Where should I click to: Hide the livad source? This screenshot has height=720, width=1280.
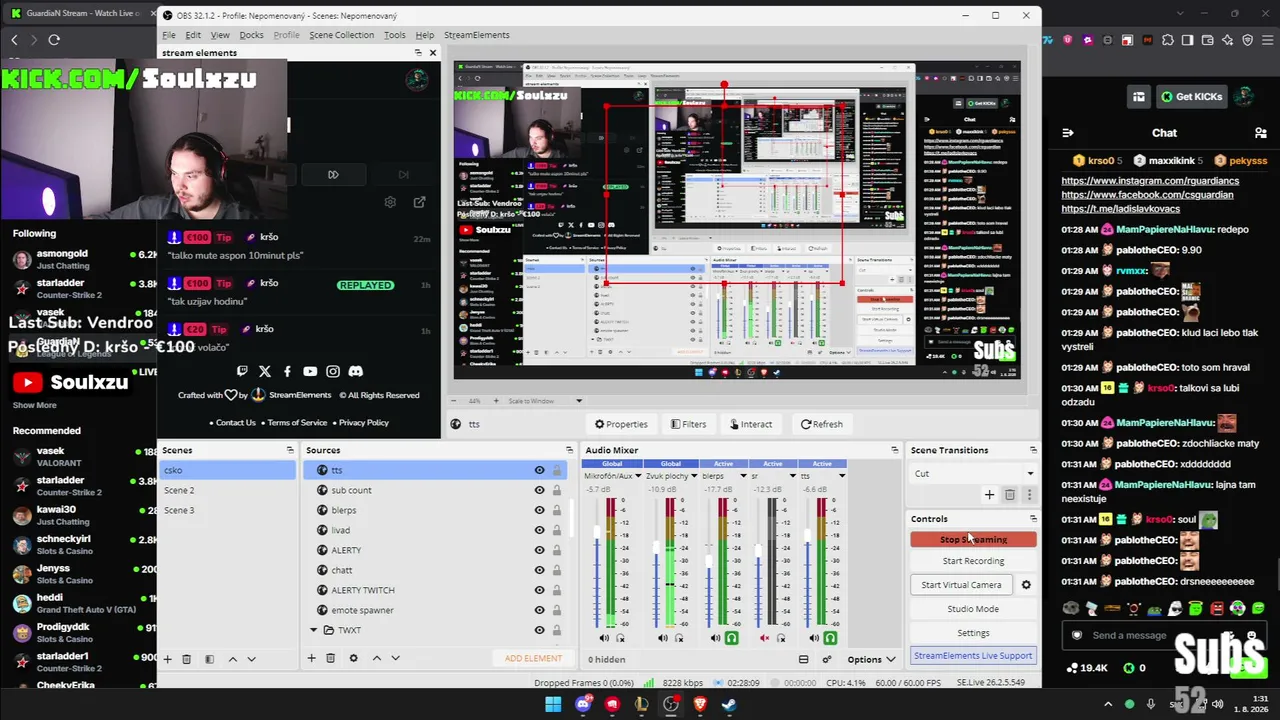click(x=540, y=530)
